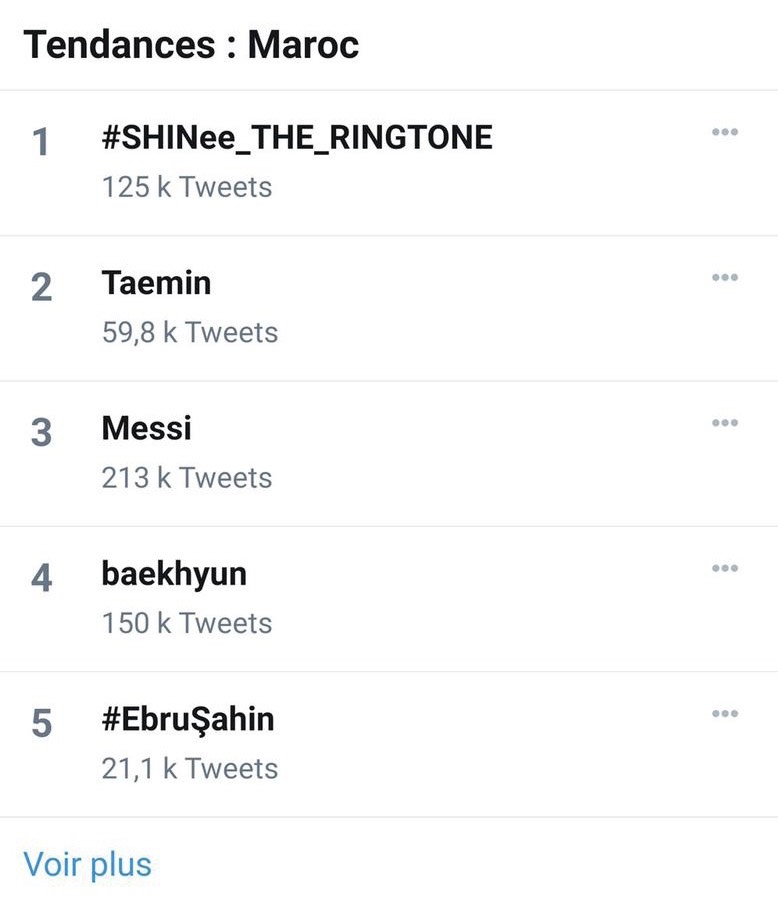The image size is (778, 897).
Task: Click the "150 k Tweets" count
Action: click(x=187, y=623)
